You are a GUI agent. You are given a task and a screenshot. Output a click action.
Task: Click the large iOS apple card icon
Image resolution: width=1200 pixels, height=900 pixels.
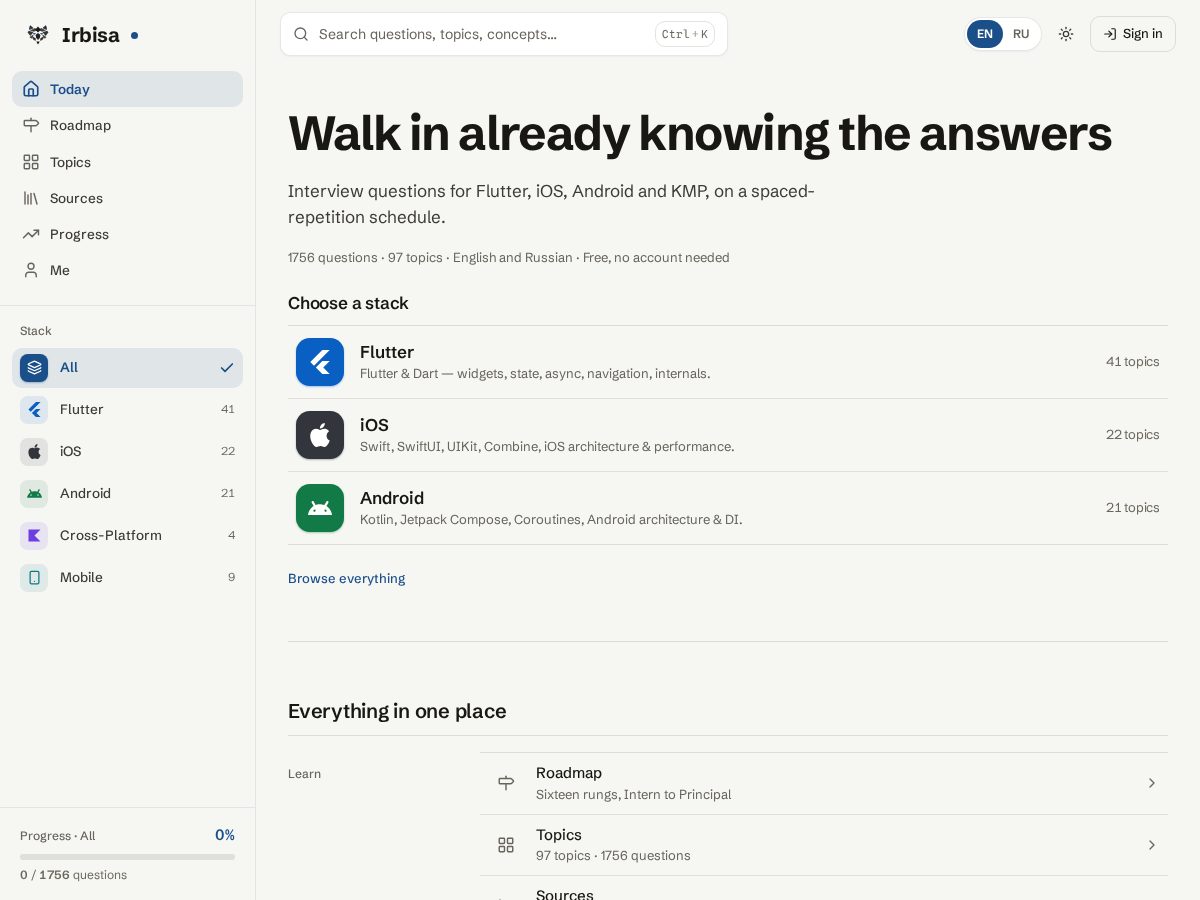pos(320,435)
